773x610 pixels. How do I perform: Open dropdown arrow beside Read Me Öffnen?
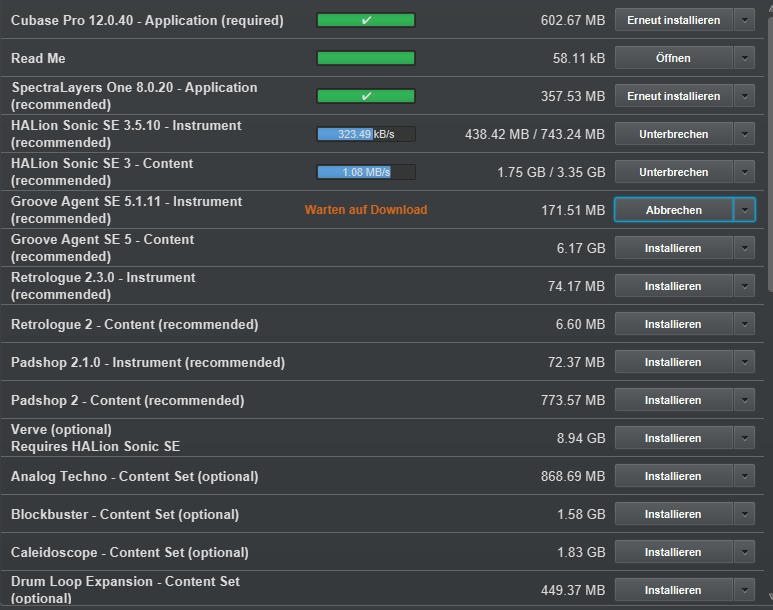coord(745,58)
